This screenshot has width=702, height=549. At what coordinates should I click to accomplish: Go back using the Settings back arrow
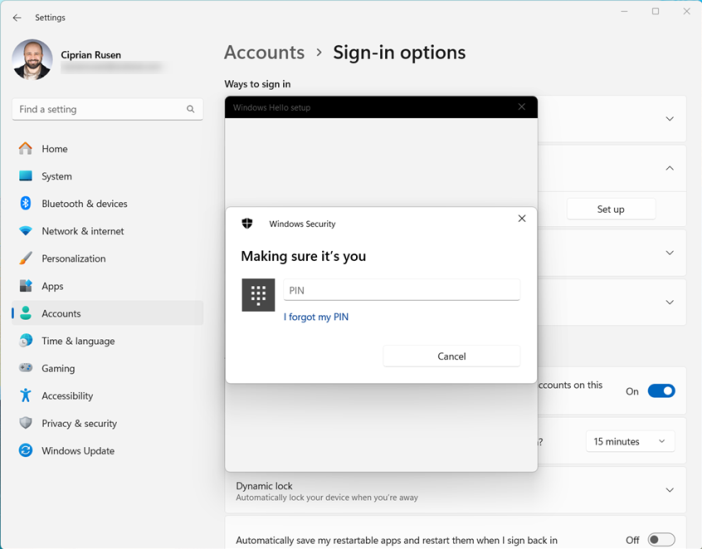(17, 18)
